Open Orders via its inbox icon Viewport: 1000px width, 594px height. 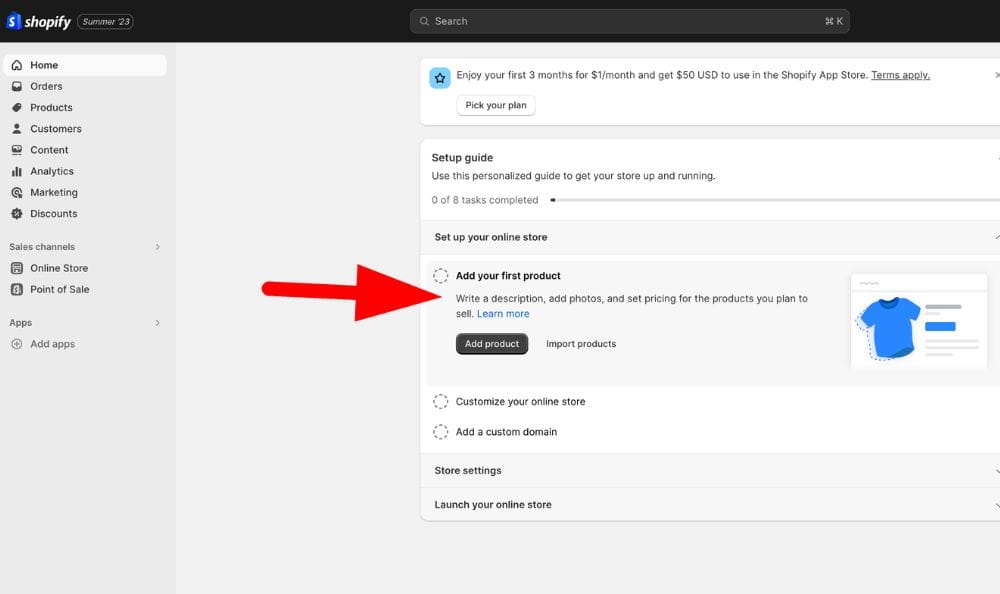point(16,86)
